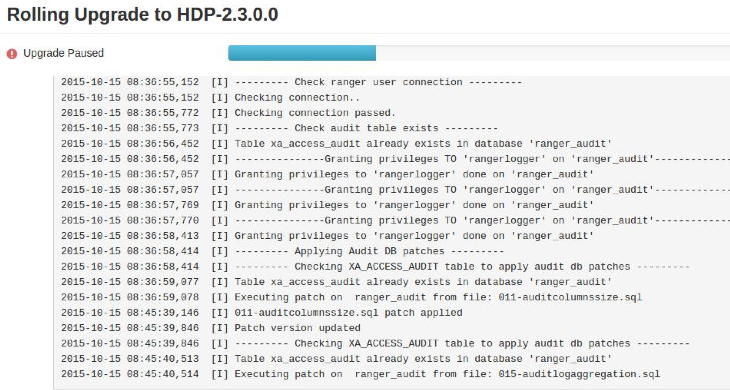Click the 015-auditlogaggregation.sql file name in the log

(x=579, y=374)
